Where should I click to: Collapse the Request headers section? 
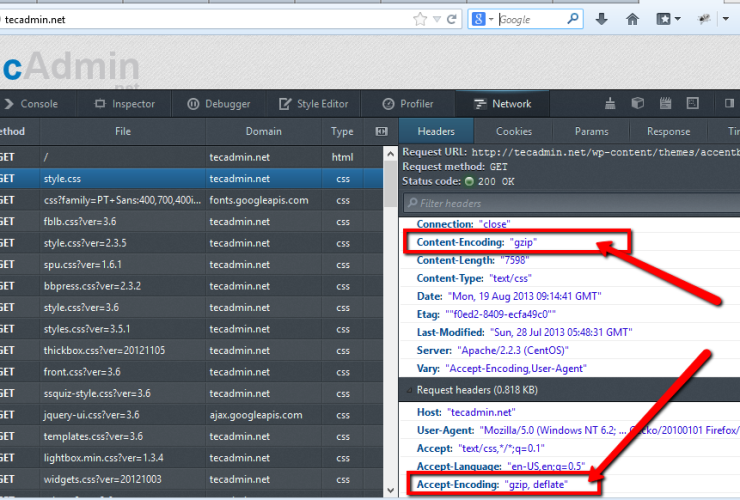point(408,390)
